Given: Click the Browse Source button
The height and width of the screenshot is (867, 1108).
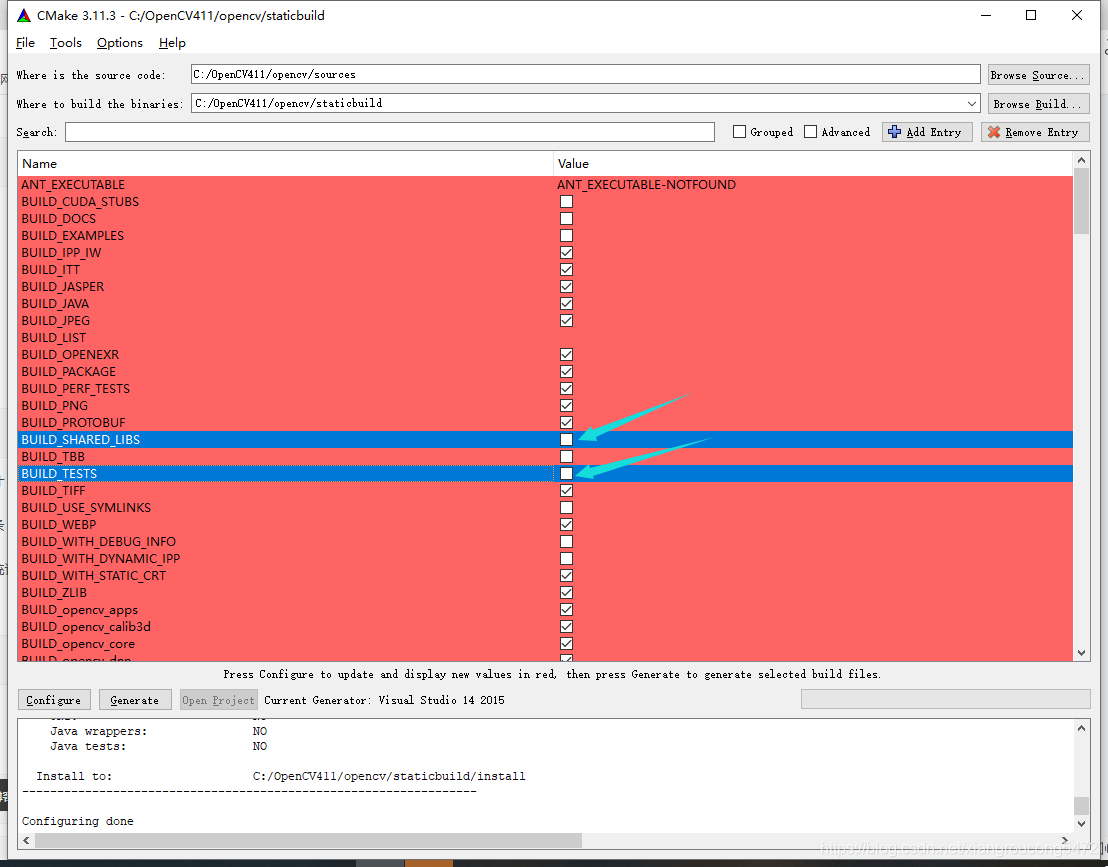Looking at the screenshot, I should click(1038, 75).
